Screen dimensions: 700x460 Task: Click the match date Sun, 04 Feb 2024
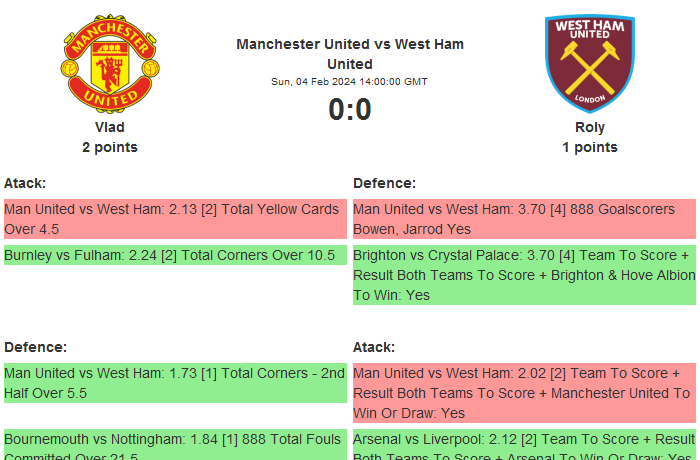pos(350,82)
